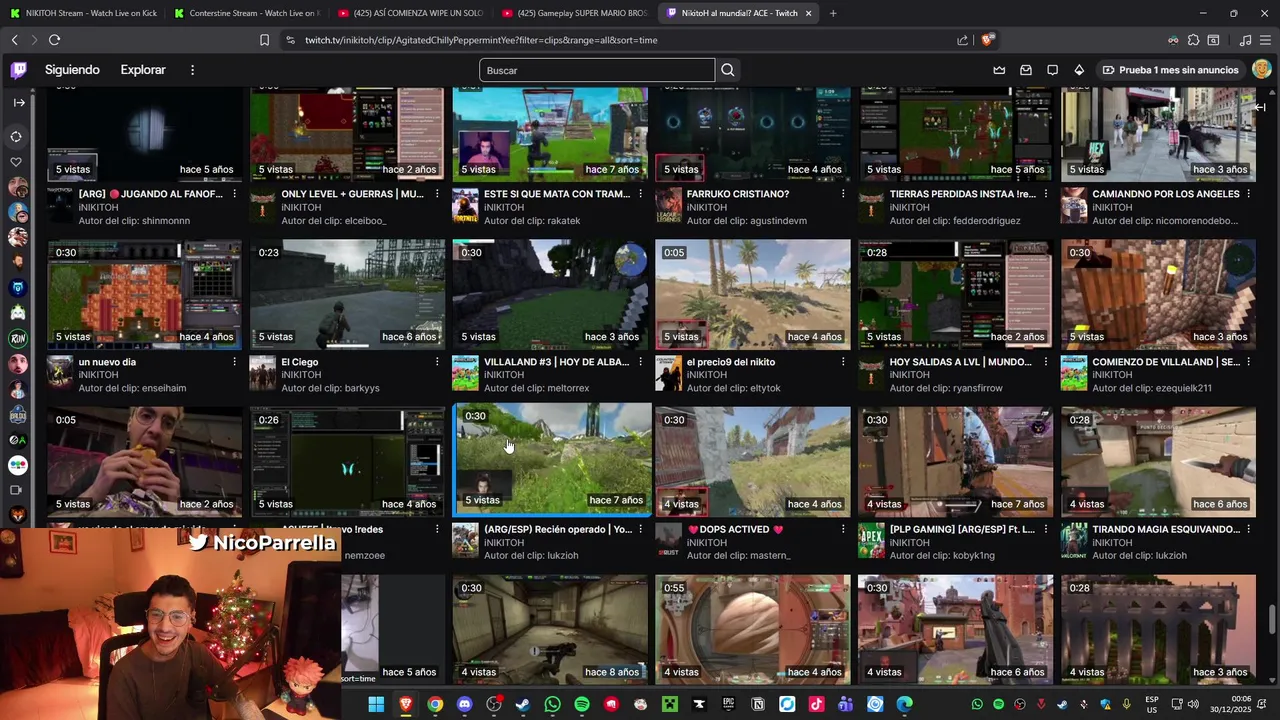
Task: Expand the left sidebar arrow
Action: 19,103
